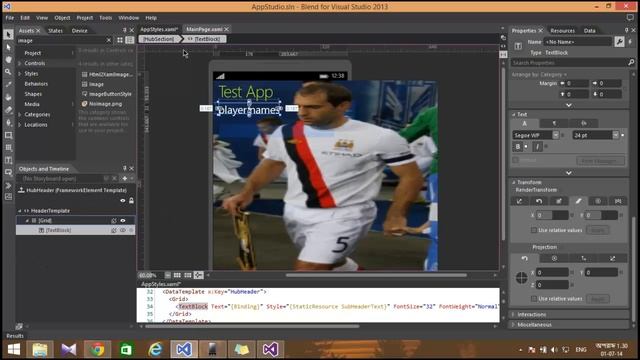Switch to the AppStyles.xaml document tab
This screenshot has width=640, height=360.
pyautogui.click(x=159, y=29)
